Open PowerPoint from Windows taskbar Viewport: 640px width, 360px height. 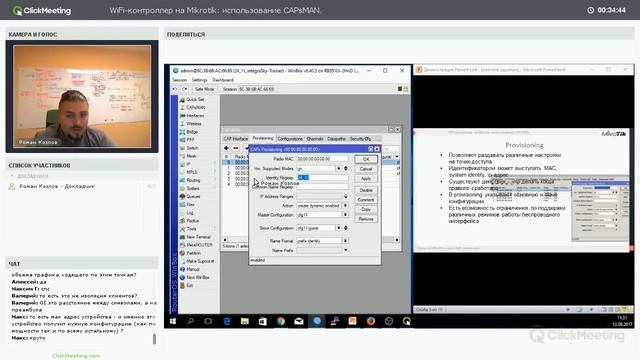point(352,321)
